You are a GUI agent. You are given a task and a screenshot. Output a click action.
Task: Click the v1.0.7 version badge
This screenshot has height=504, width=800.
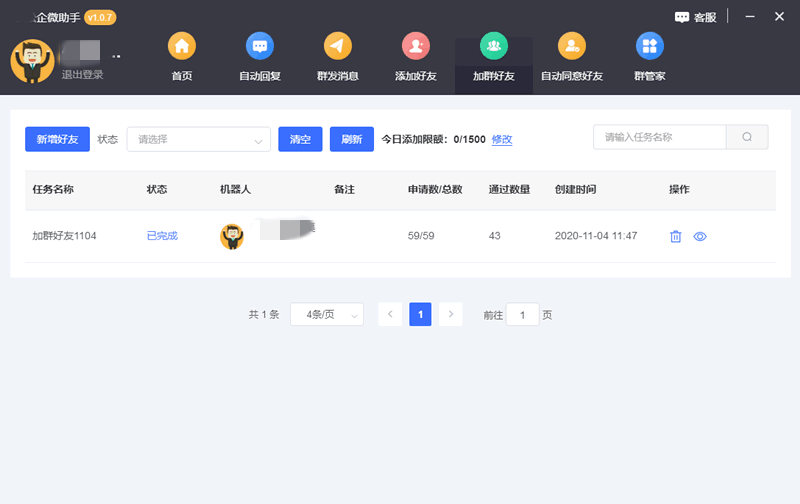[100, 17]
